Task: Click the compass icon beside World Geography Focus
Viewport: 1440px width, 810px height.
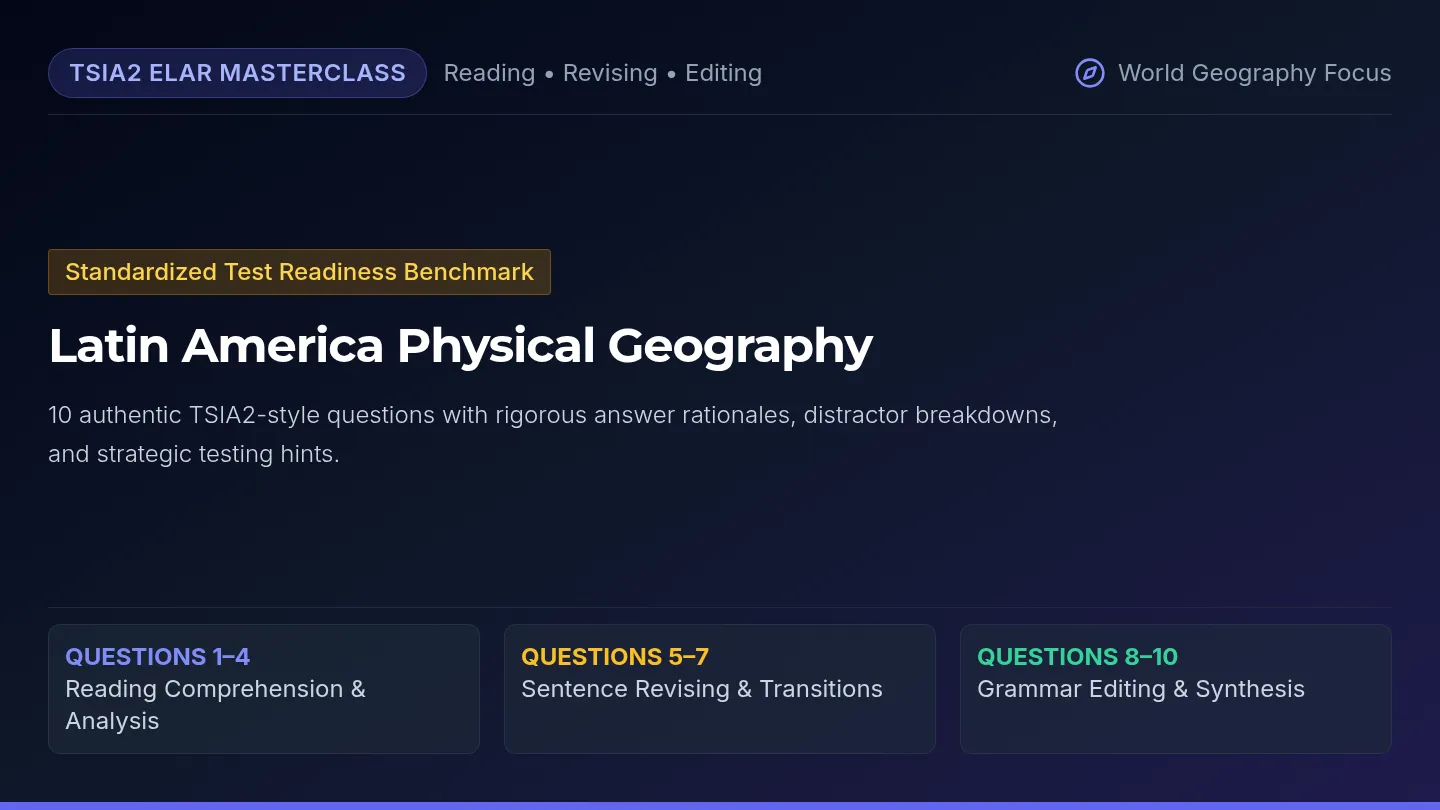Action: (1089, 73)
